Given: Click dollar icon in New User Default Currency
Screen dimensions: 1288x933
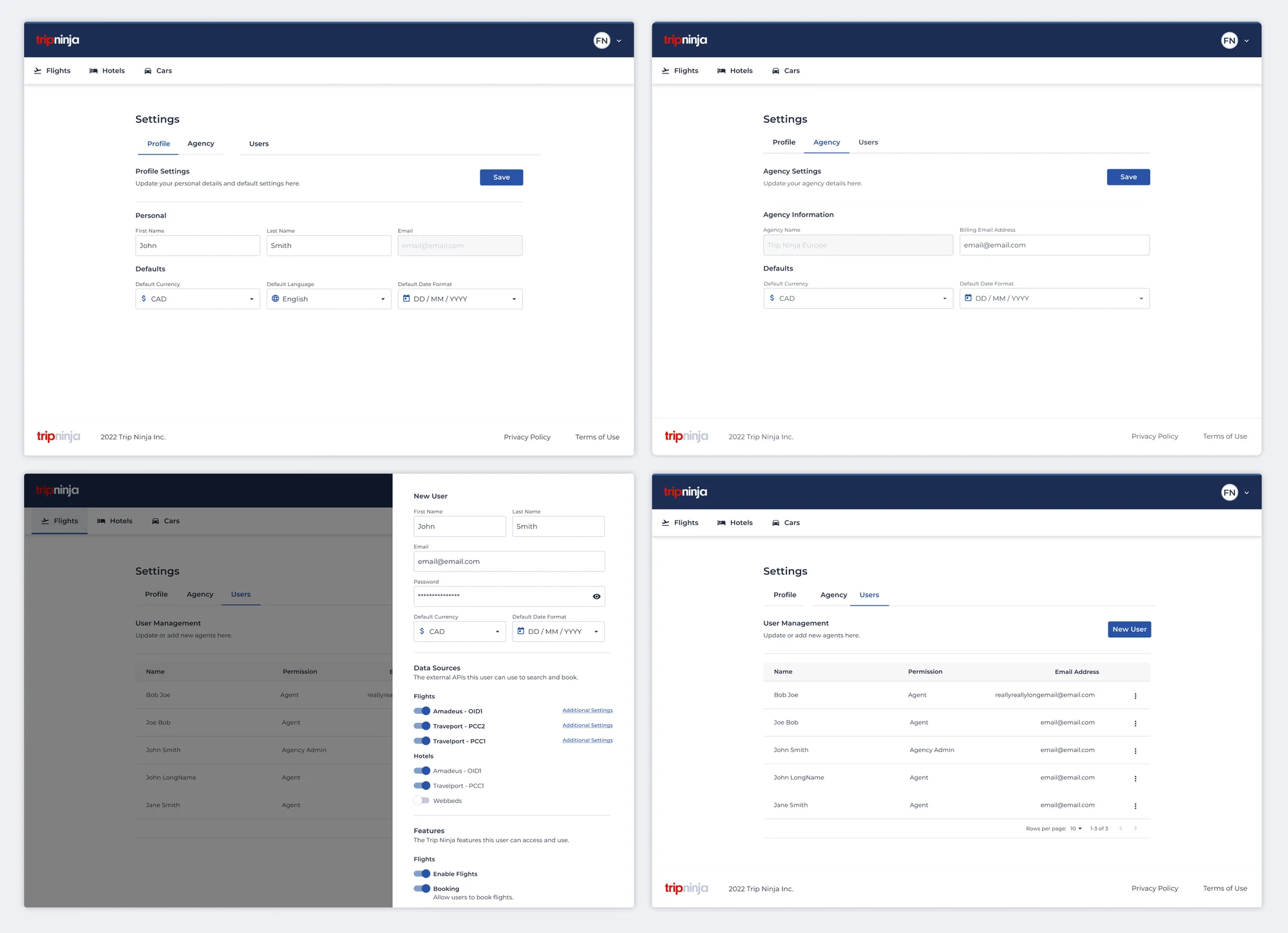Looking at the screenshot, I should 422,631.
